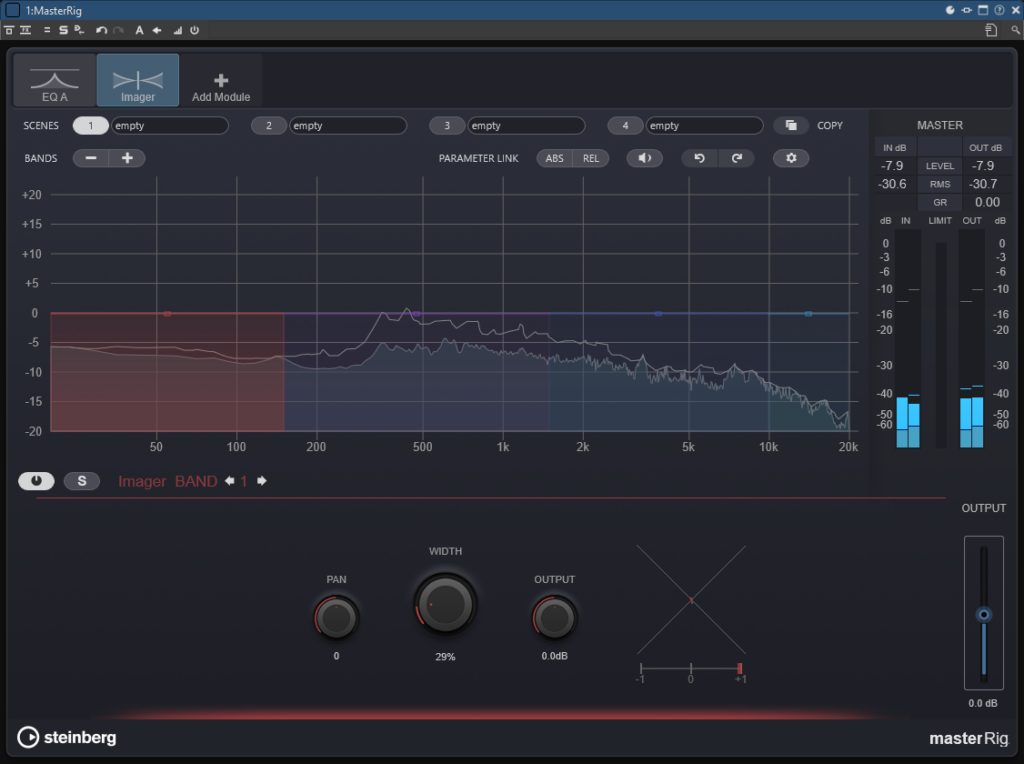Viewport: 1024px width, 764px height.
Task: Click the redo arrow beside the settings gear
Action: 736,158
